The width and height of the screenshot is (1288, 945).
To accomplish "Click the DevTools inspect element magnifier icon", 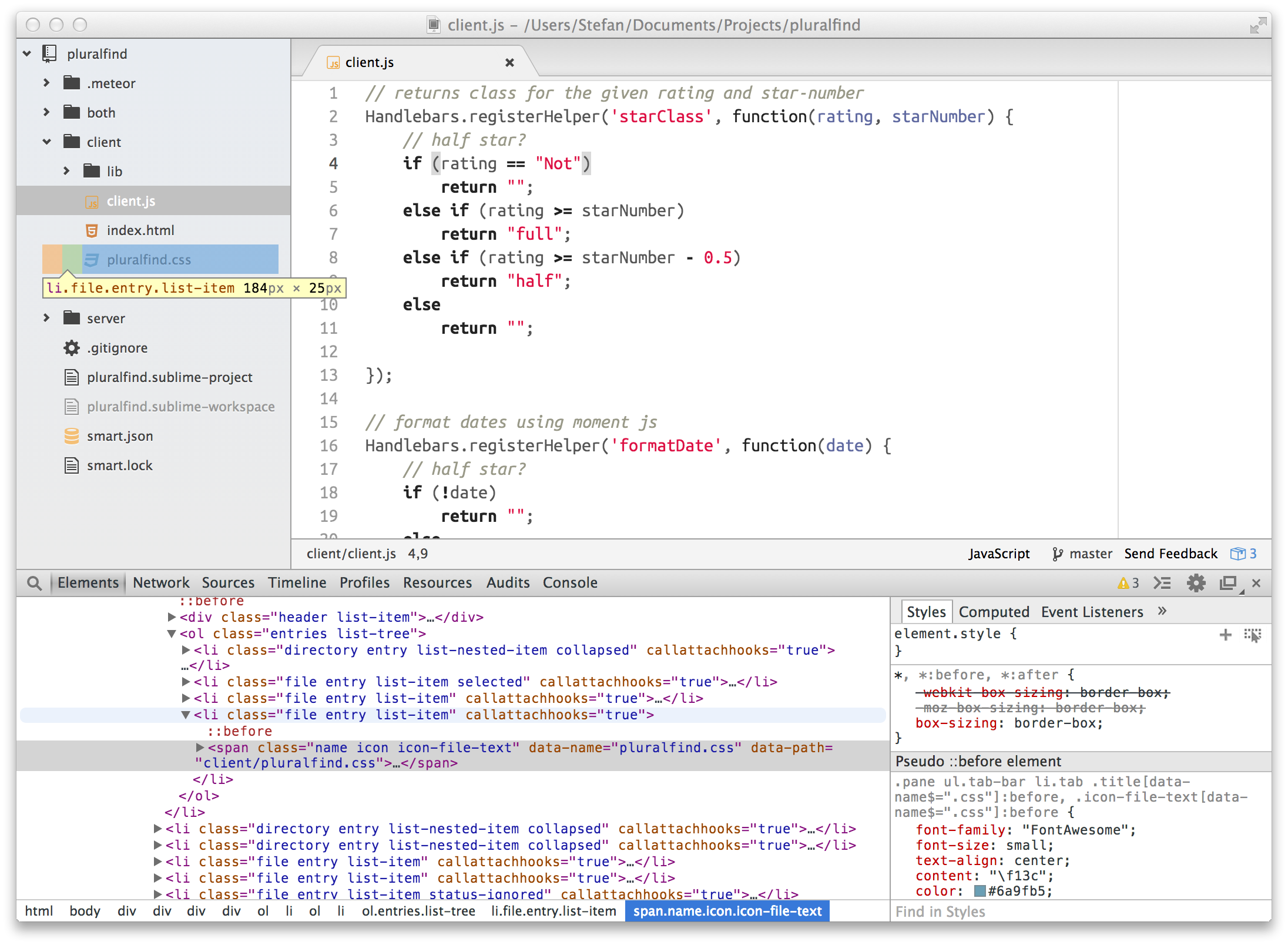I will 35,583.
